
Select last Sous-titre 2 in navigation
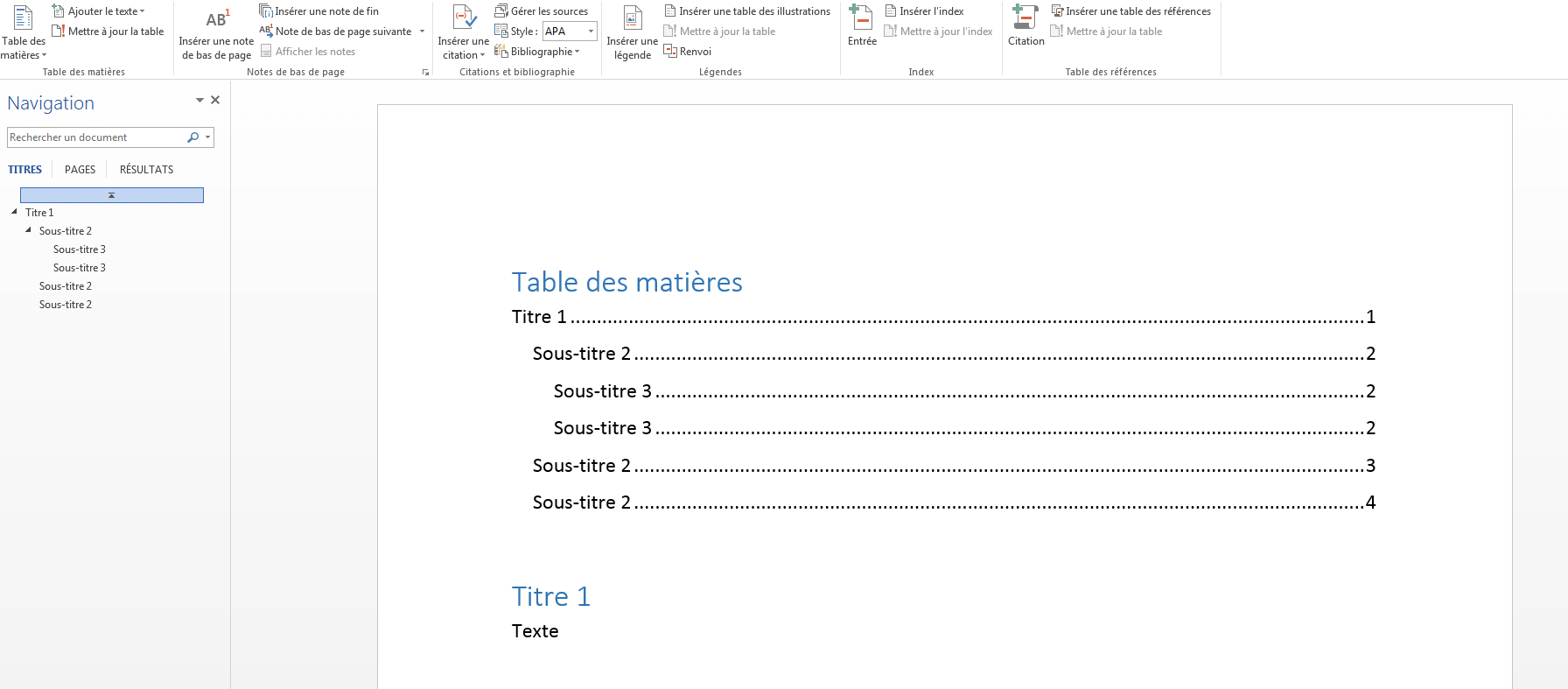coord(65,305)
